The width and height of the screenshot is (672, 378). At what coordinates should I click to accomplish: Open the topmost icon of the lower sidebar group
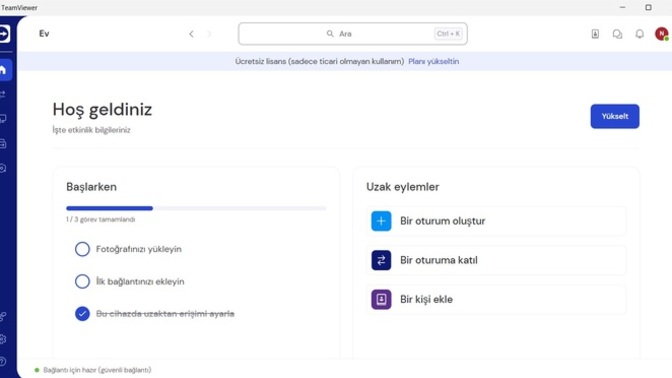[x=3, y=317]
